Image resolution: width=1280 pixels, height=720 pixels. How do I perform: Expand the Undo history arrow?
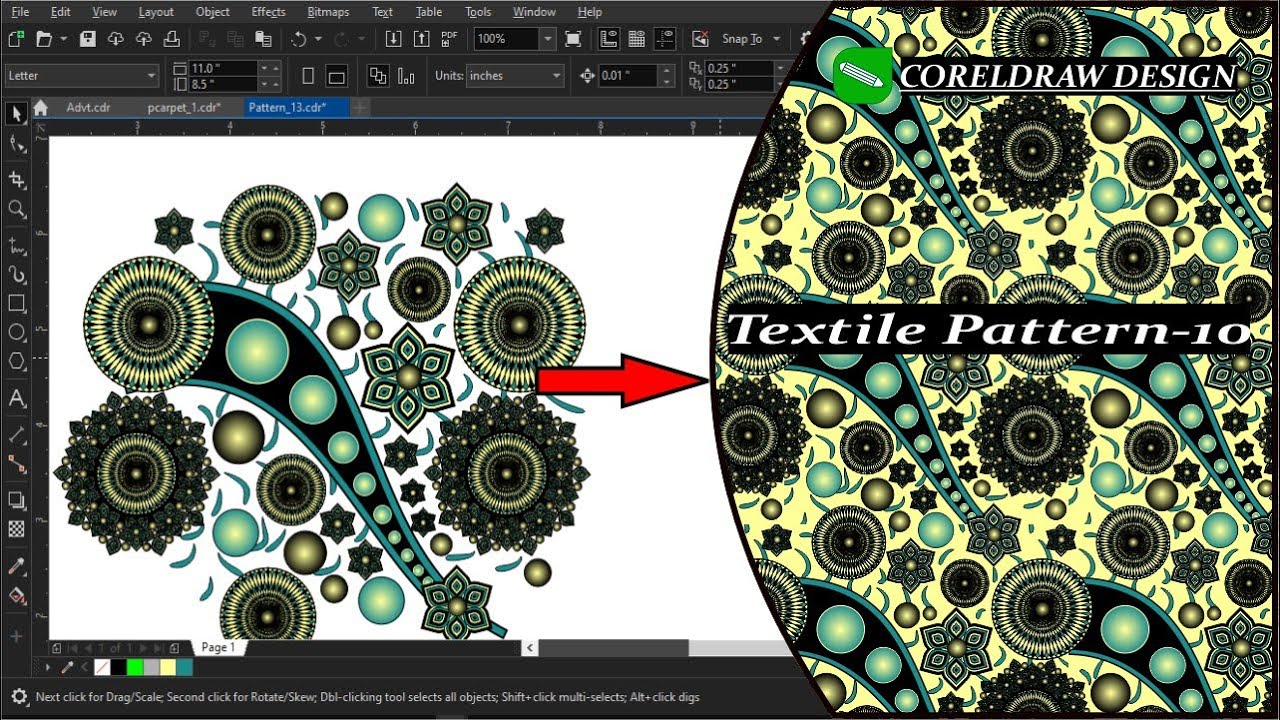coord(318,39)
